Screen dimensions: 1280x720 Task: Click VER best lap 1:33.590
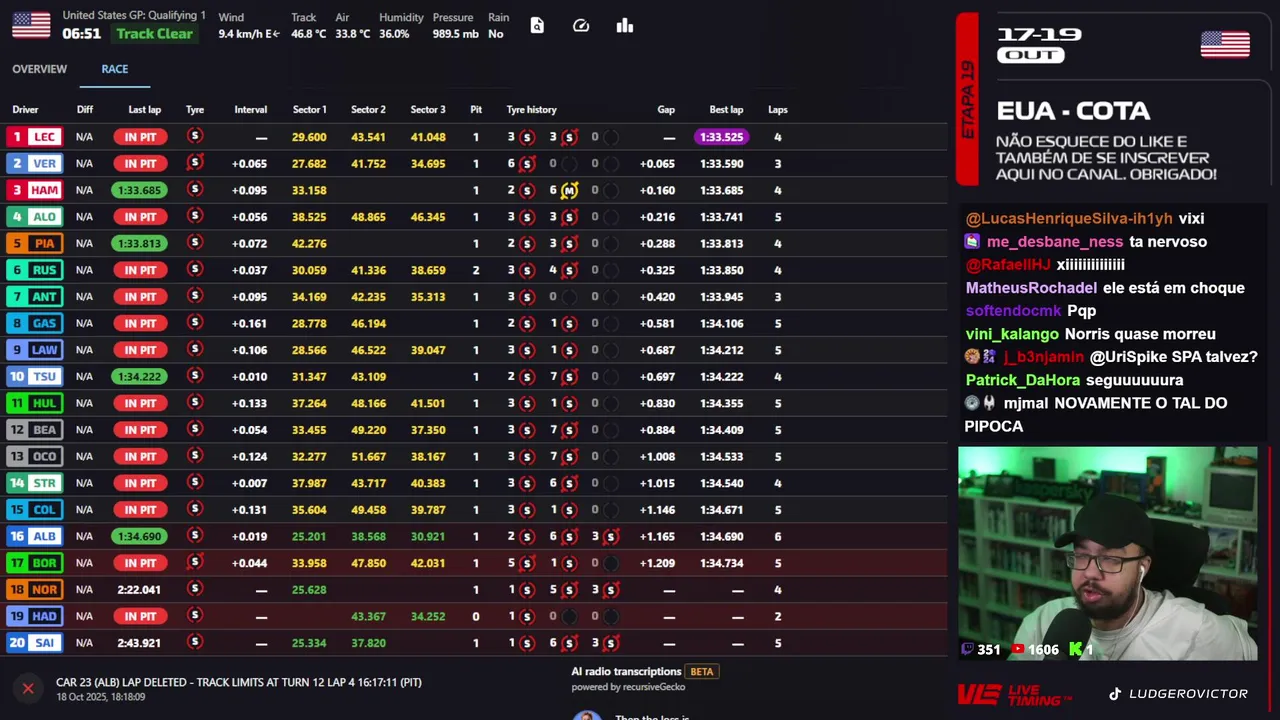click(x=721, y=164)
